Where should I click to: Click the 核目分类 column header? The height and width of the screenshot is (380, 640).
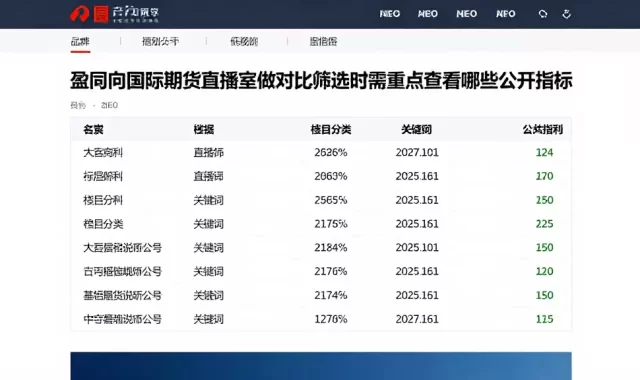331,129
